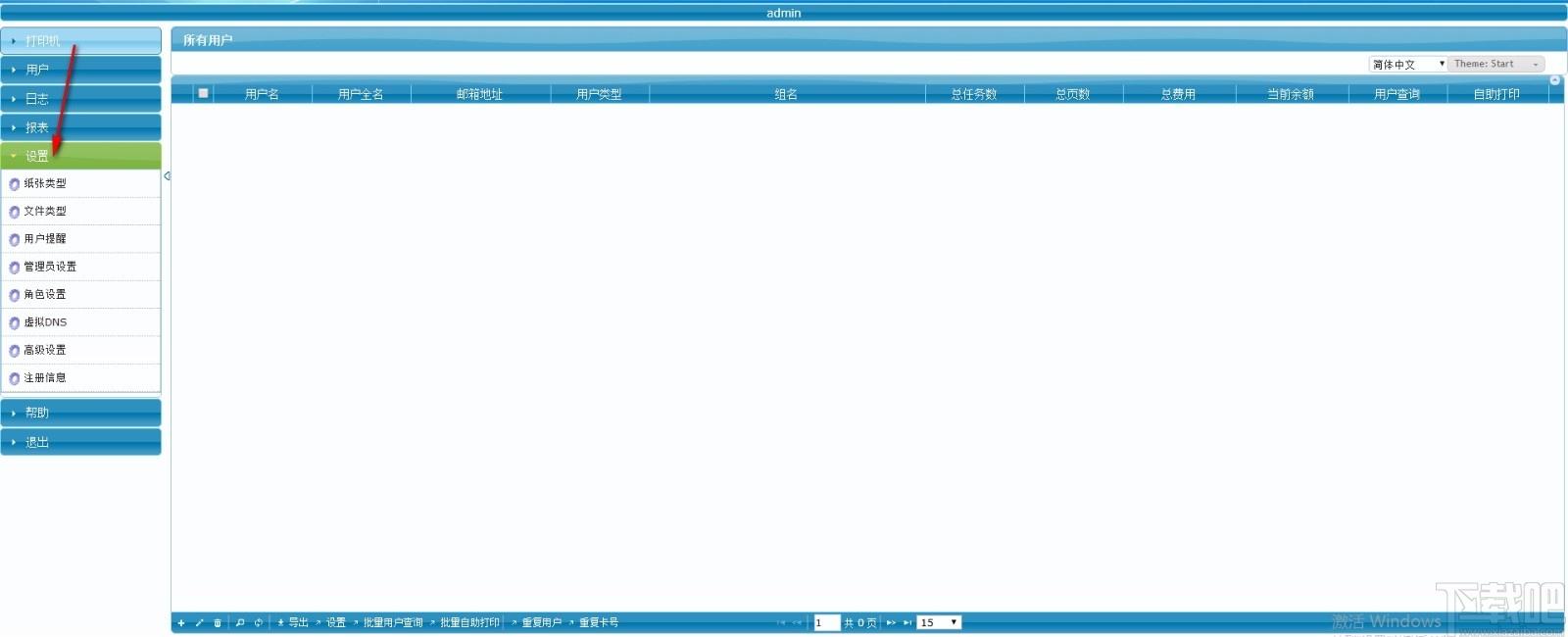Click the refresh icon in bottom toolbar

pyautogui.click(x=259, y=623)
